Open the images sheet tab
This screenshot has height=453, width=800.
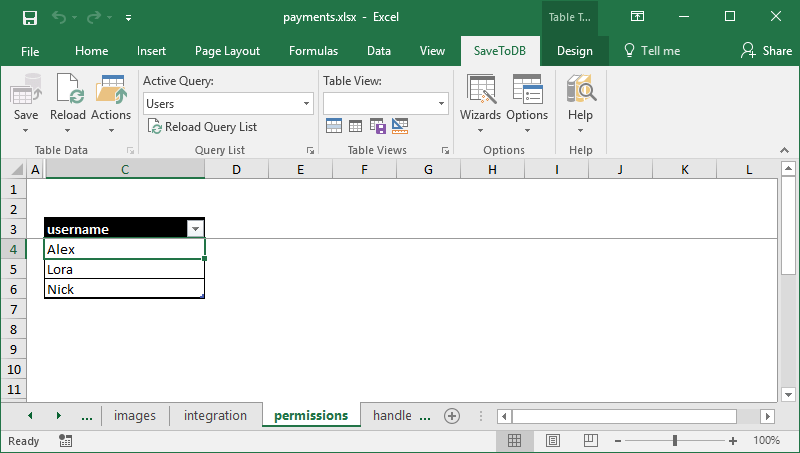135,416
